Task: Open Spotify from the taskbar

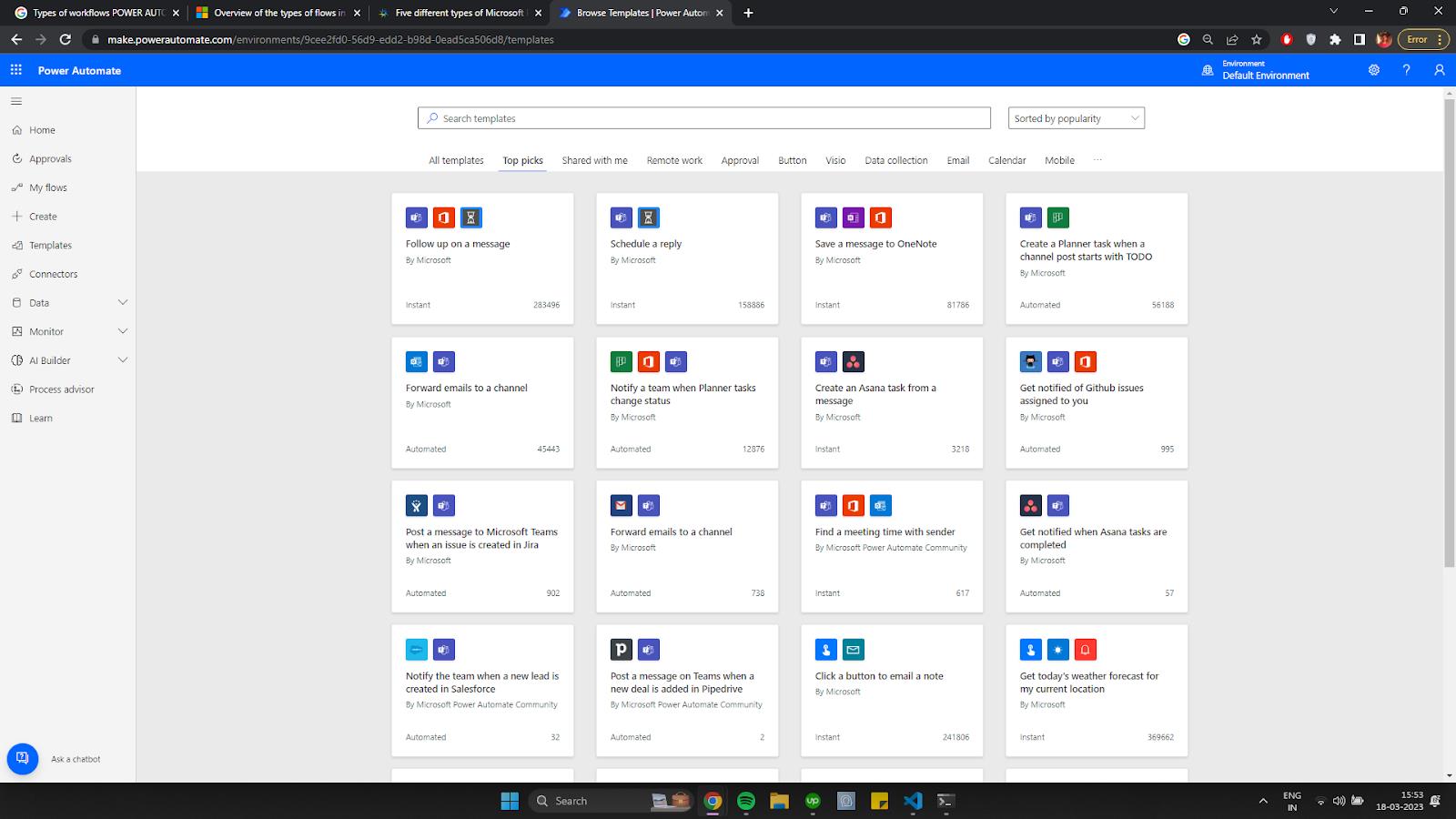Action: coord(746,801)
